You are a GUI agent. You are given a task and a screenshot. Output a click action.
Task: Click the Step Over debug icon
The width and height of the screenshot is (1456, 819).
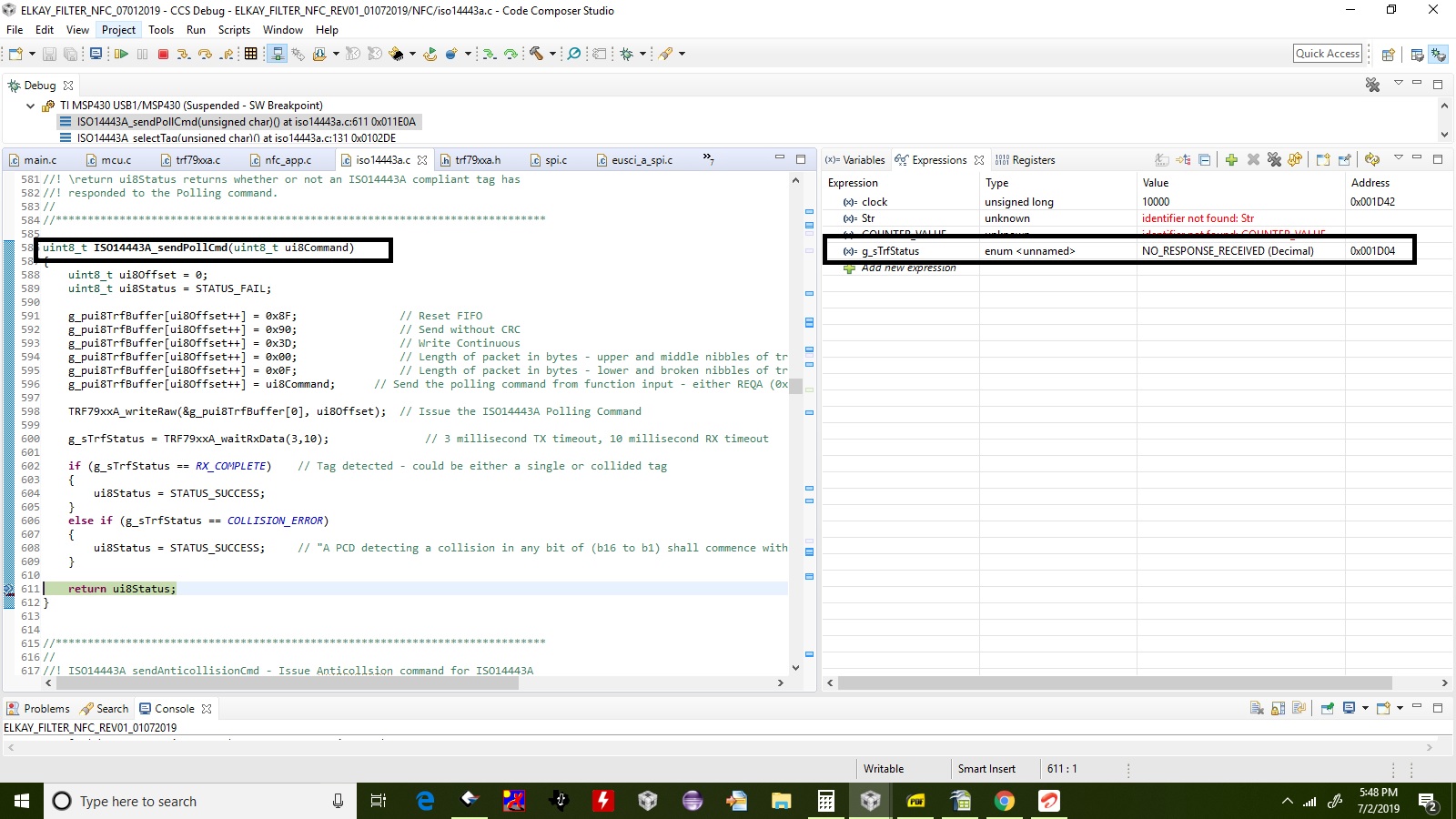pyautogui.click(x=205, y=55)
